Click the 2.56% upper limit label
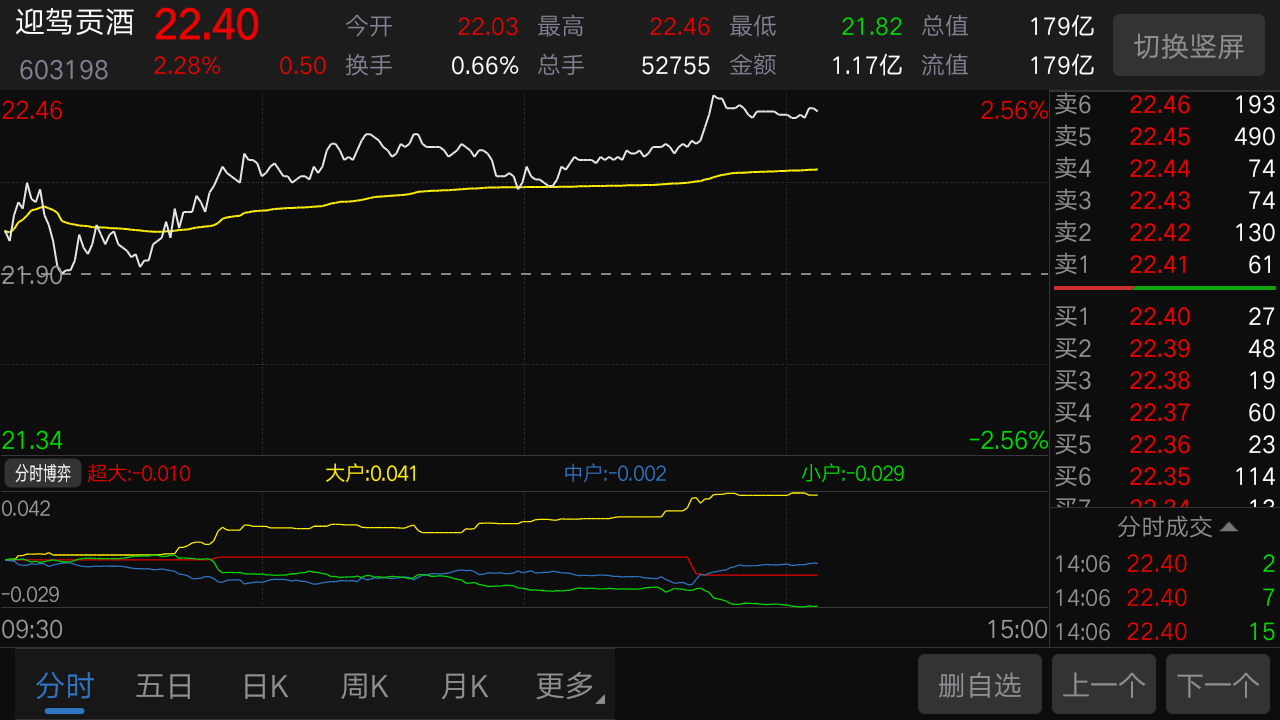Image resolution: width=1280 pixels, height=720 pixels. (x=1013, y=110)
